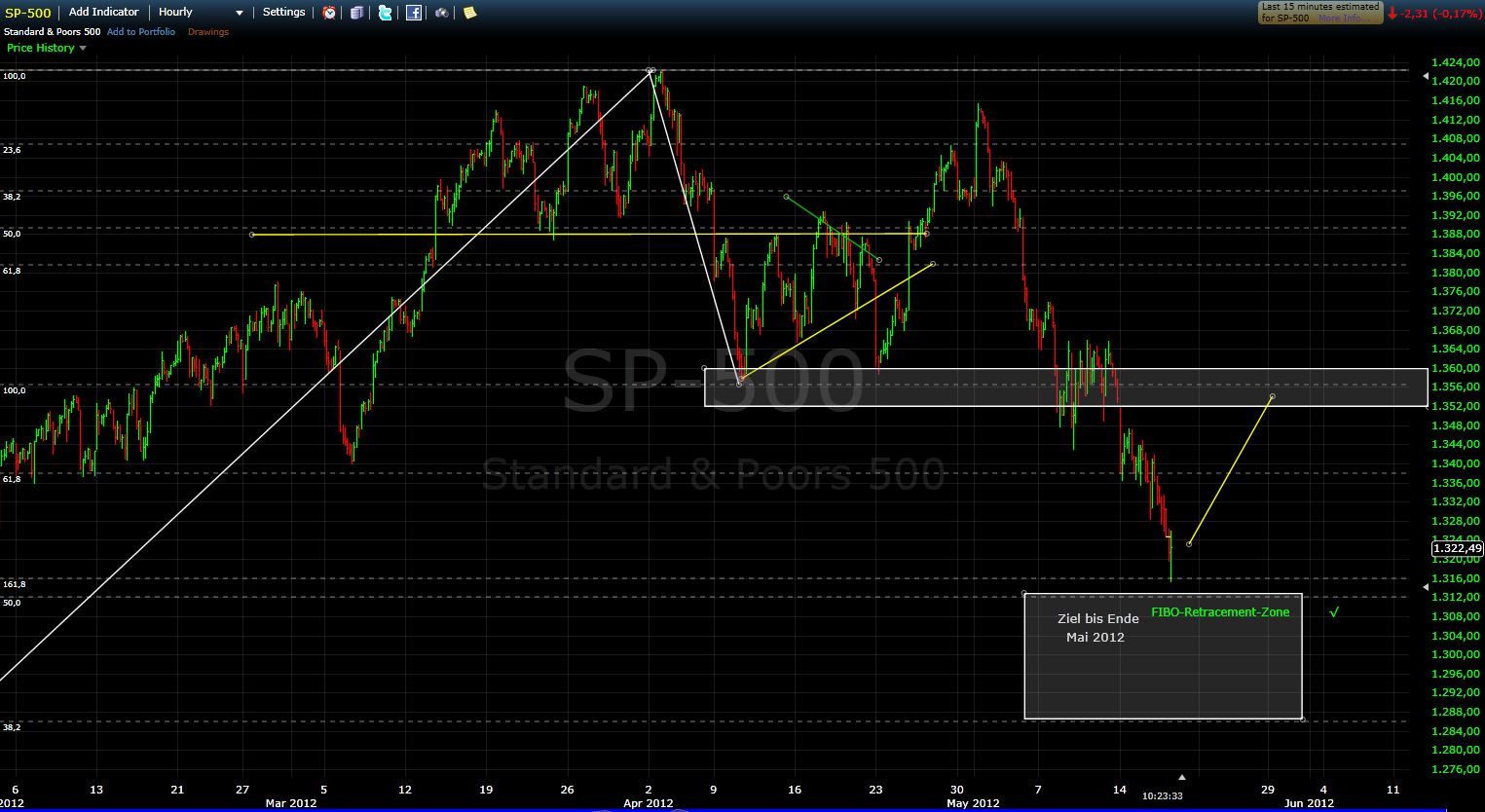Click the Drawings link

(208, 32)
